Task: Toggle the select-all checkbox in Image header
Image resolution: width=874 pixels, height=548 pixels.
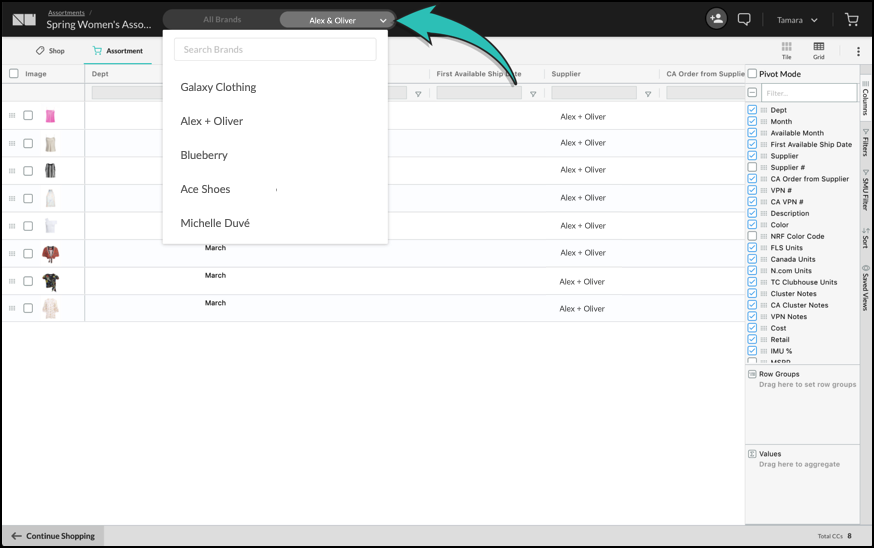Action: [14, 74]
